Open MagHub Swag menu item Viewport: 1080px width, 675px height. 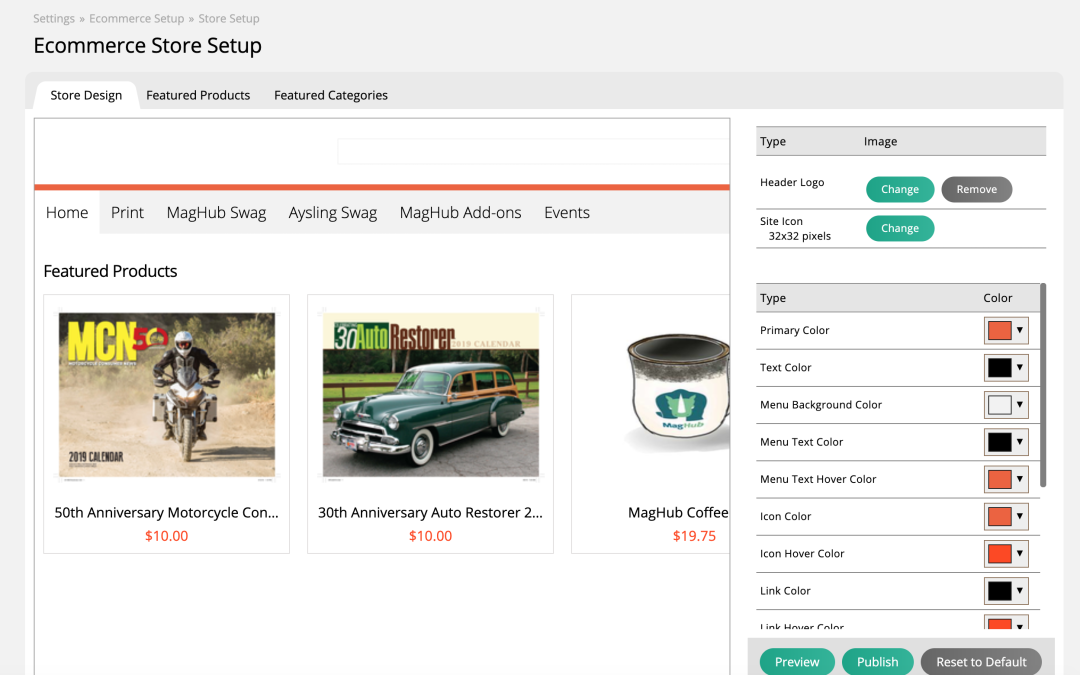216,212
